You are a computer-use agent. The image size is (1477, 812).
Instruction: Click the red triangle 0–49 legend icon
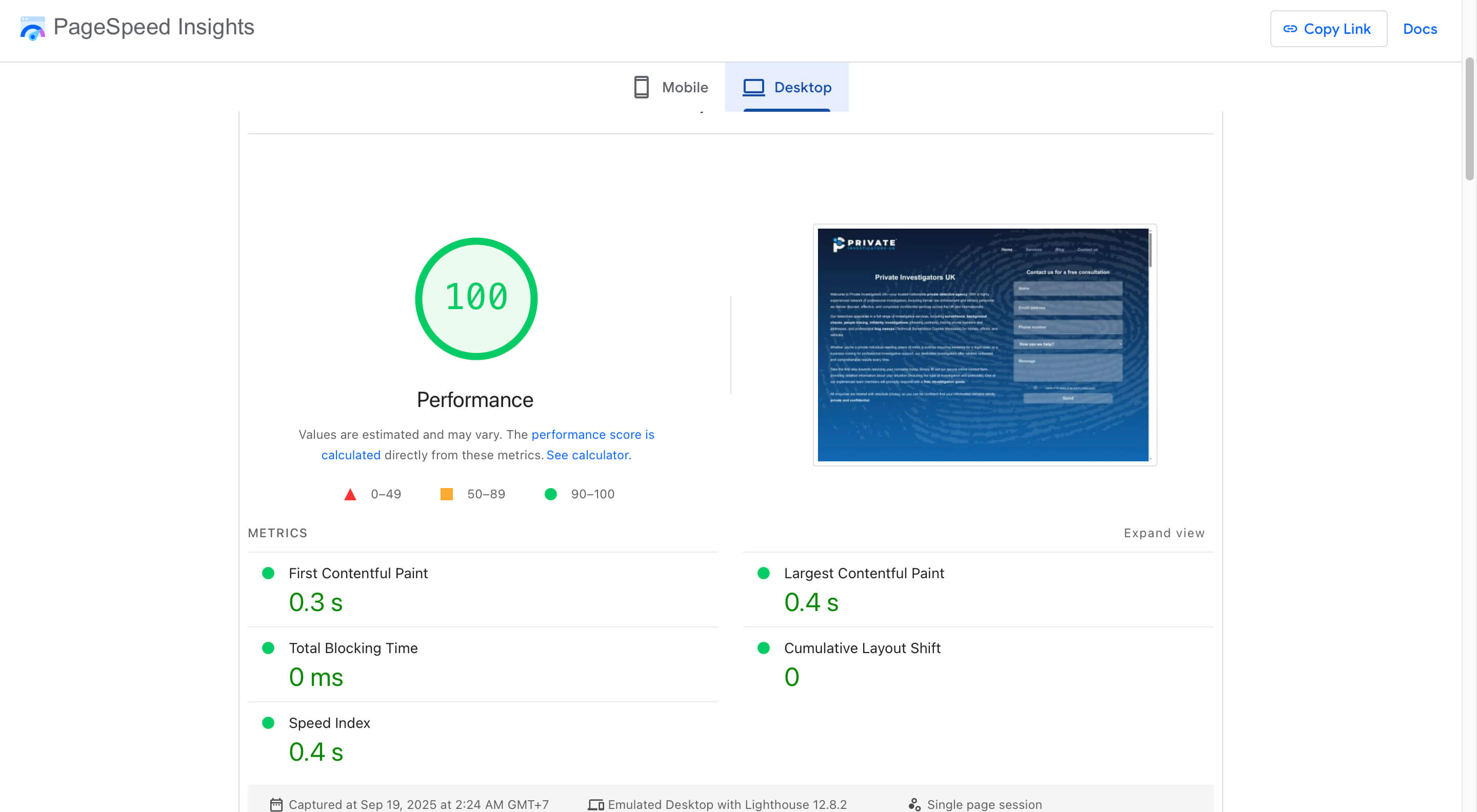click(350, 494)
